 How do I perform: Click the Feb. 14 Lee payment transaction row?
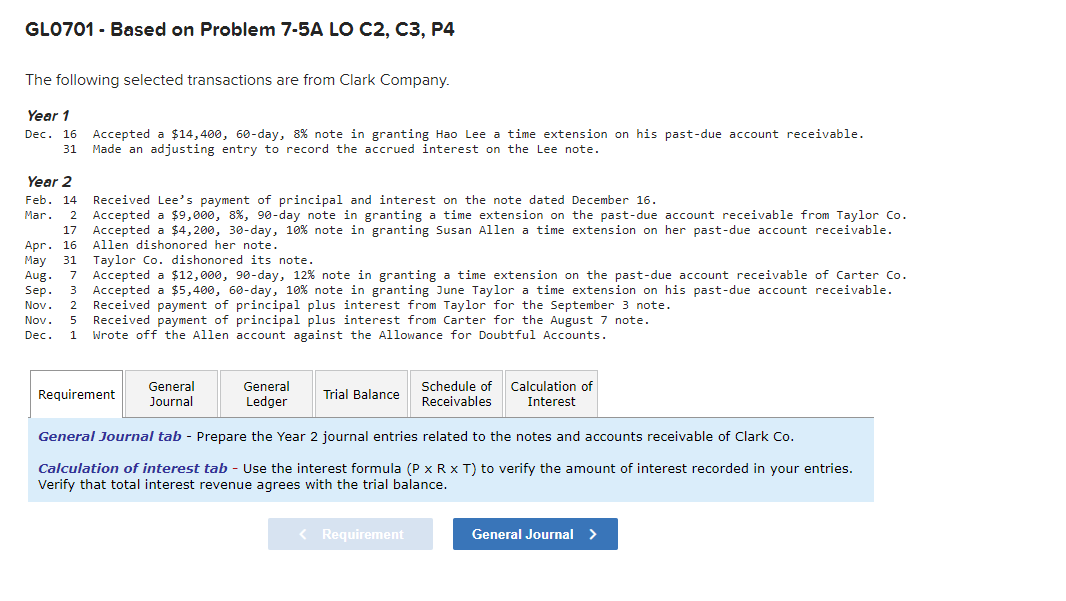pos(400,199)
